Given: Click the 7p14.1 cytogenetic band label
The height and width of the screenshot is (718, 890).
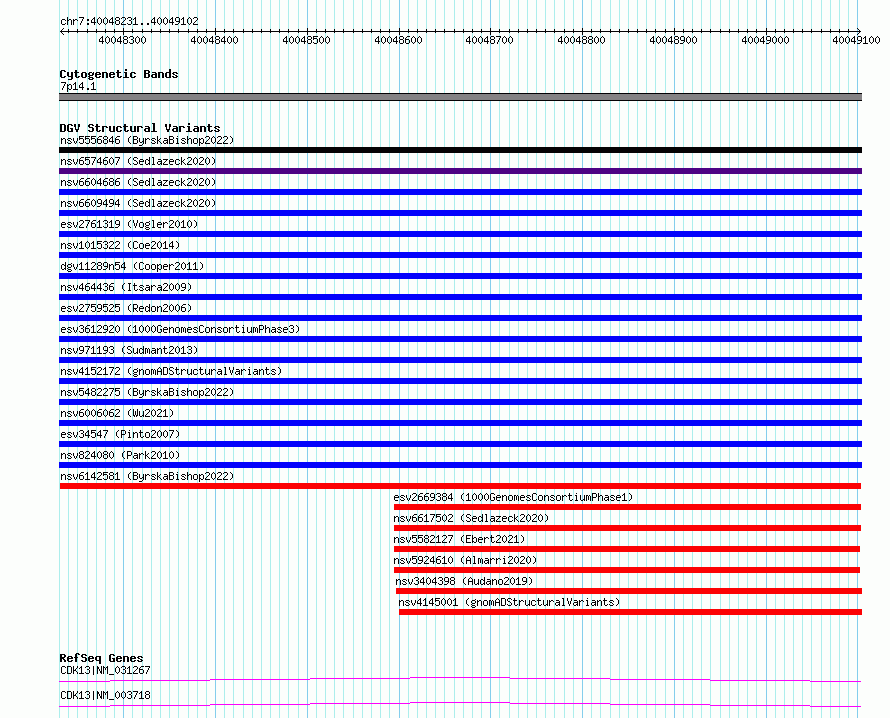Looking at the screenshot, I should pos(78,86).
